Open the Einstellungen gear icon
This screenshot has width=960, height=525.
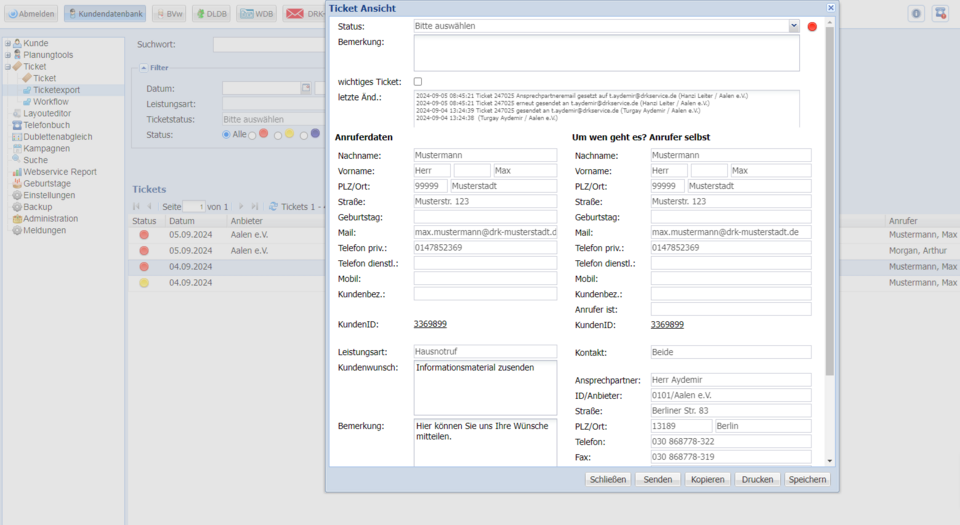click(x=17, y=195)
